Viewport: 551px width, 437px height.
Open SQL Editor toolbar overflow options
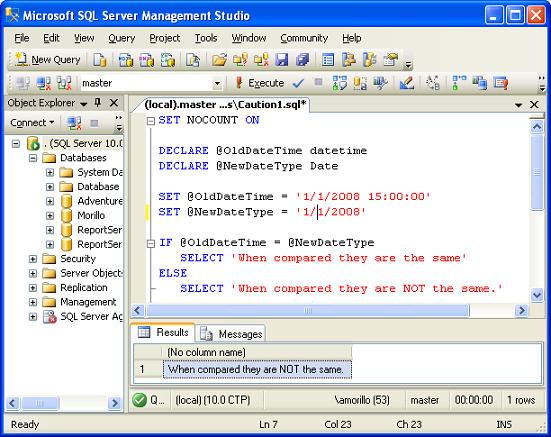(x=542, y=84)
